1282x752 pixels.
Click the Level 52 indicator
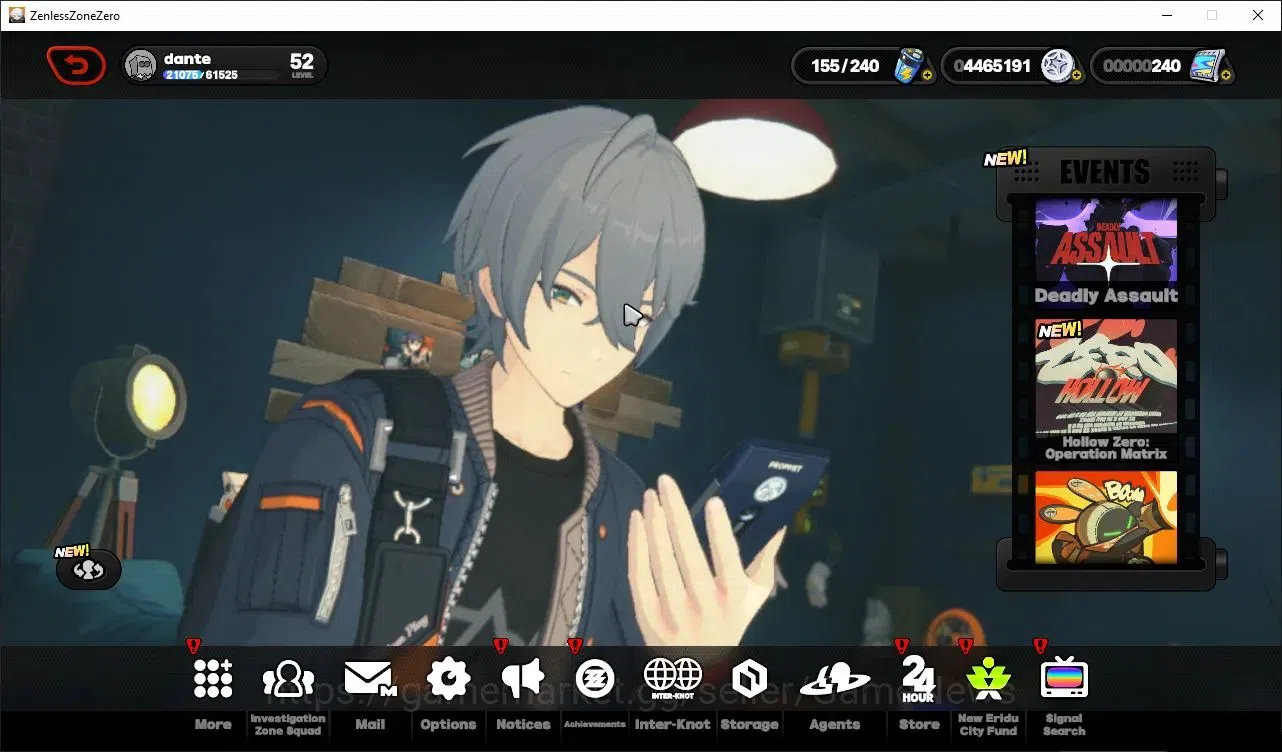tap(302, 66)
